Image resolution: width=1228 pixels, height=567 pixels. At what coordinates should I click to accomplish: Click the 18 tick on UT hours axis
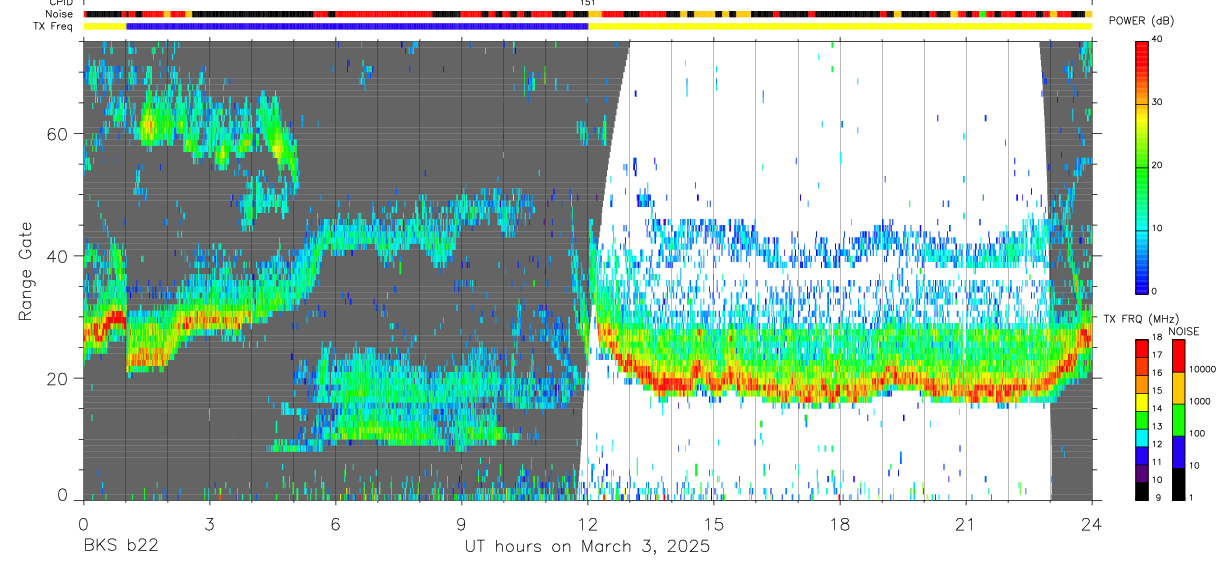point(840,524)
